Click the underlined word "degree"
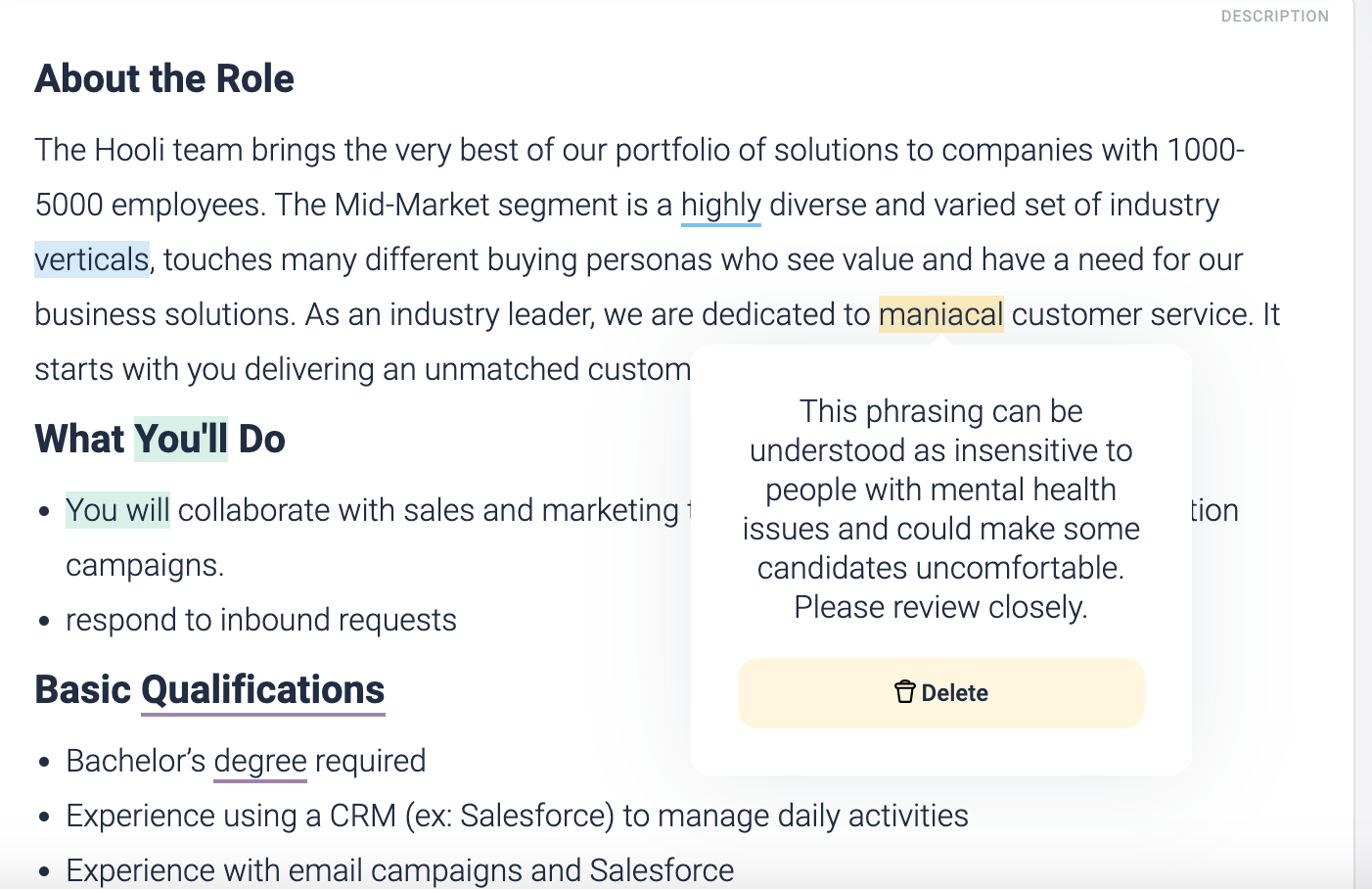This screenshot has height=889, width=1372. 260,761
